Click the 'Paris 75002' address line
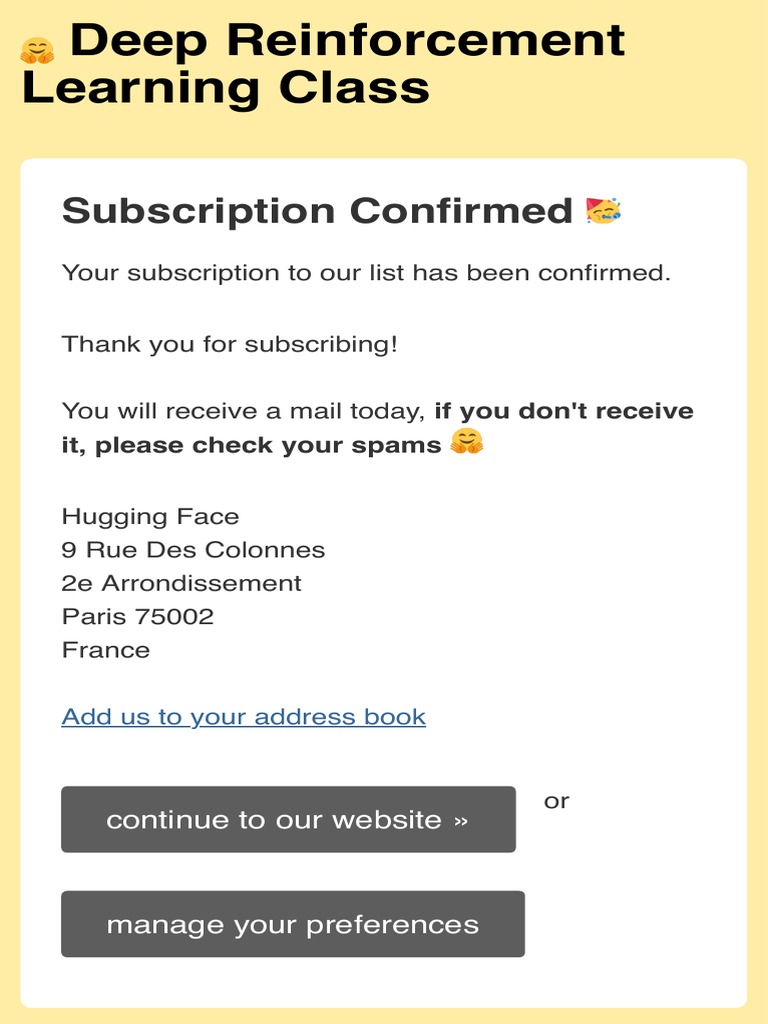The image size is (768, 1024). click(138, 616)
